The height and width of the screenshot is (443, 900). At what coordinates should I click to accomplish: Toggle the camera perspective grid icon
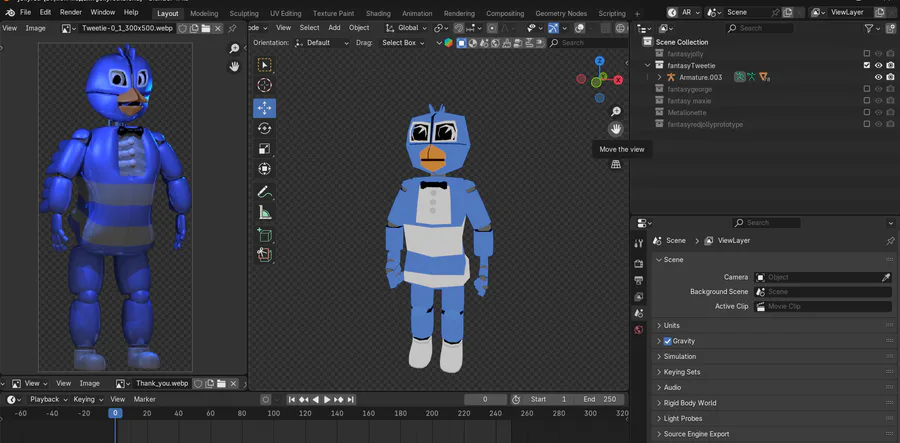tap(616, 165)
